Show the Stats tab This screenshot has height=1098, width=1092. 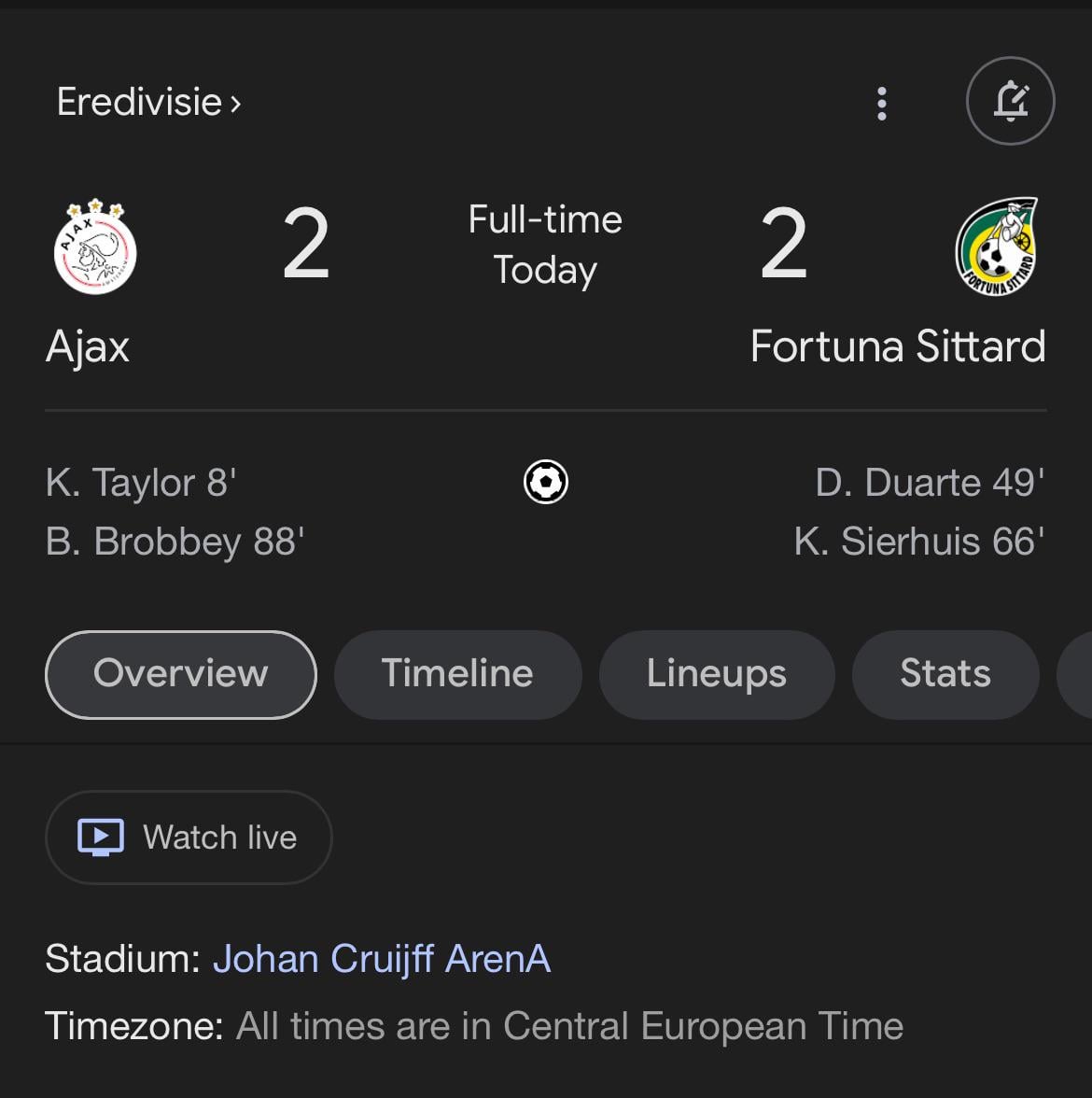point(945,674)
